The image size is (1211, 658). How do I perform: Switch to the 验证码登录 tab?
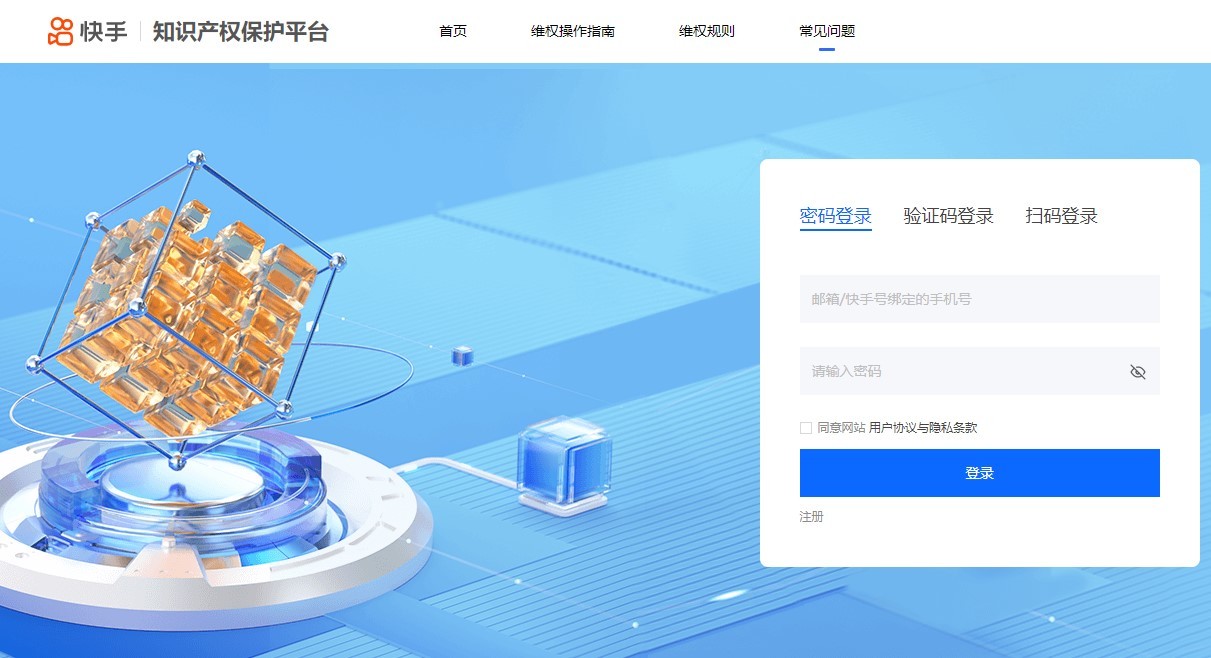949,216
